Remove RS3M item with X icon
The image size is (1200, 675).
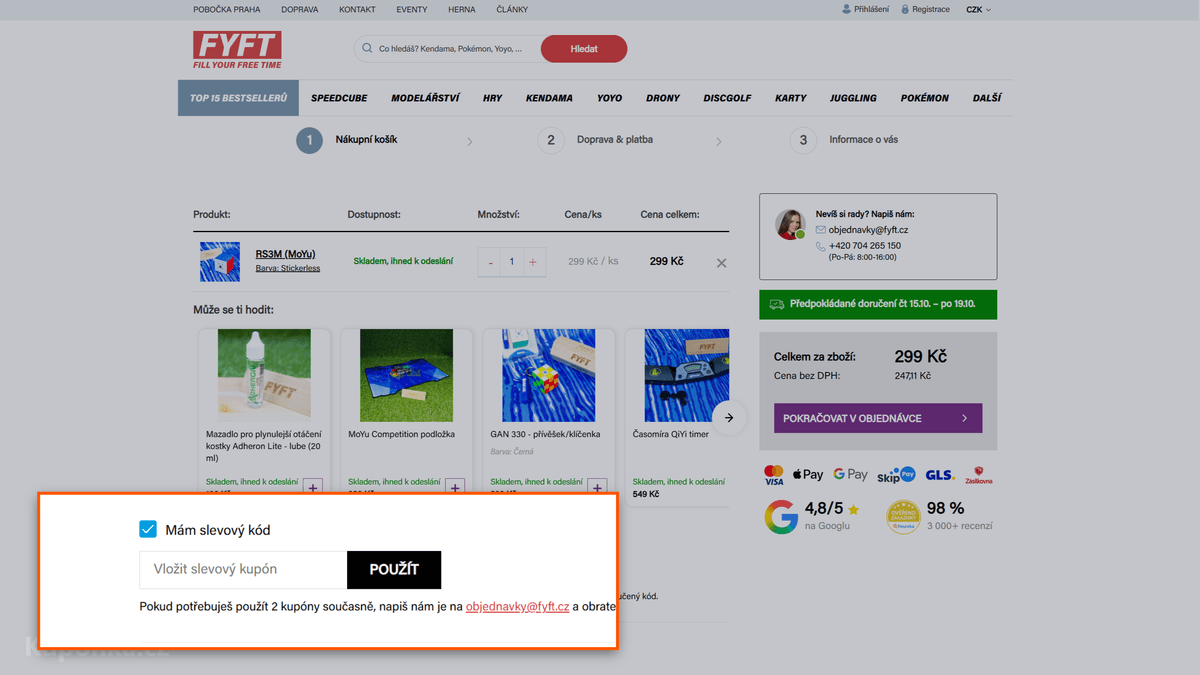(x=721, y=263)
